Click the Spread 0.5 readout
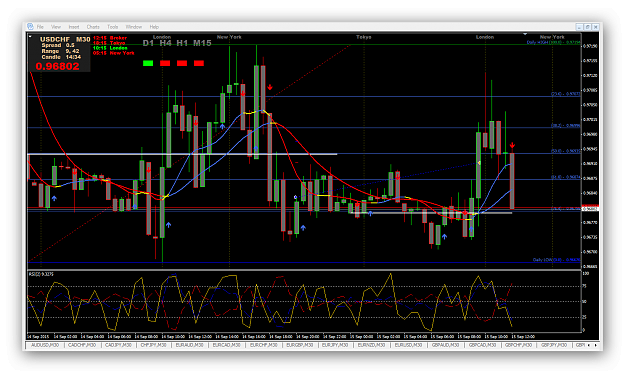625x373 pixels. click(x=58, y=45)
